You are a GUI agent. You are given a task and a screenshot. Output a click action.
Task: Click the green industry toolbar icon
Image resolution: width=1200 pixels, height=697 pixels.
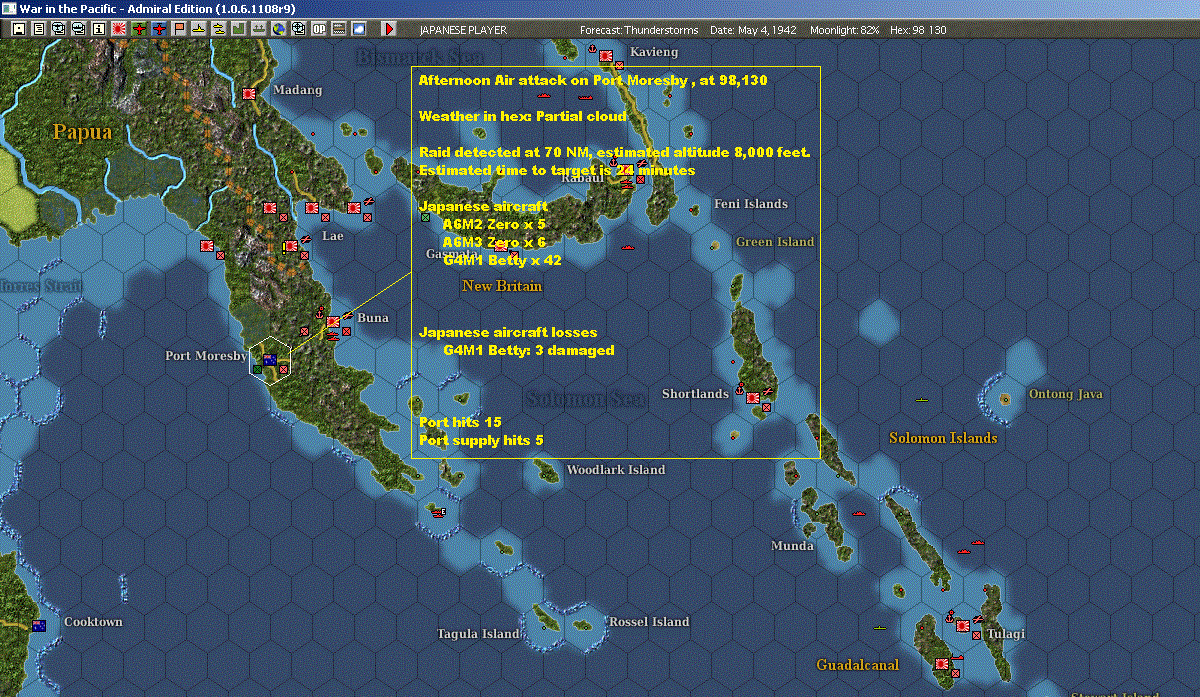point(238,29)
